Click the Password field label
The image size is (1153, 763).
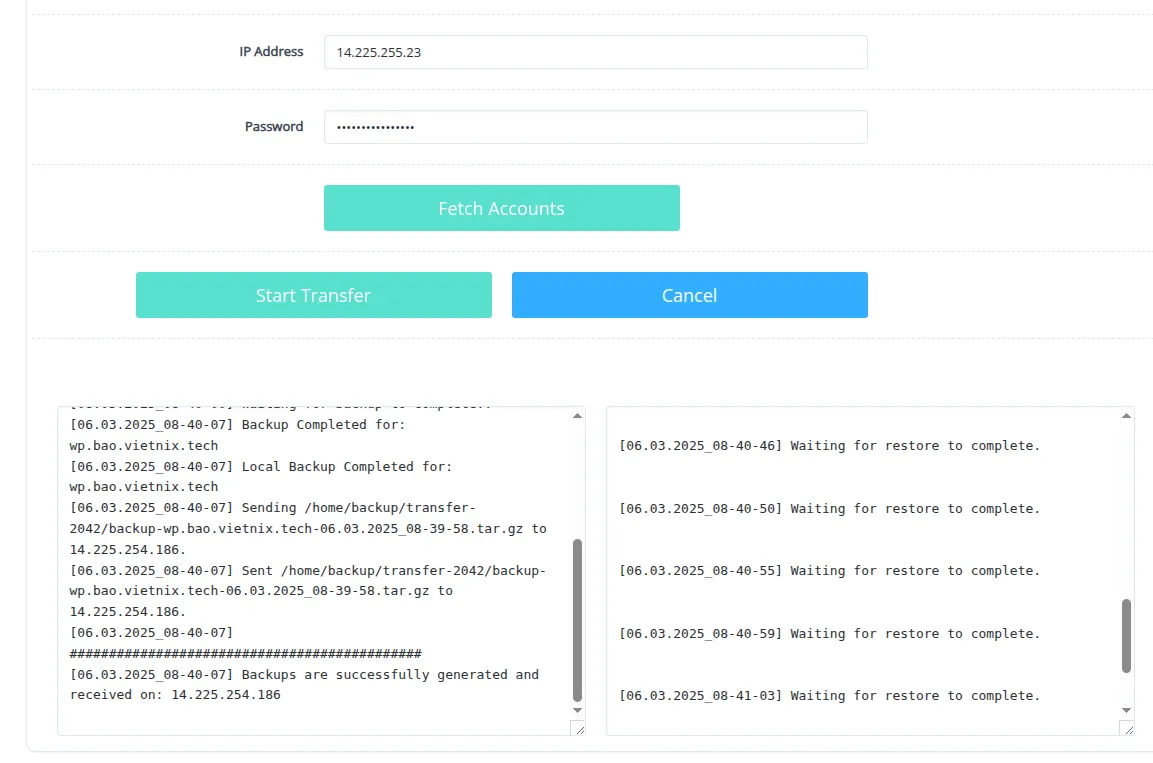coord(274,127)
